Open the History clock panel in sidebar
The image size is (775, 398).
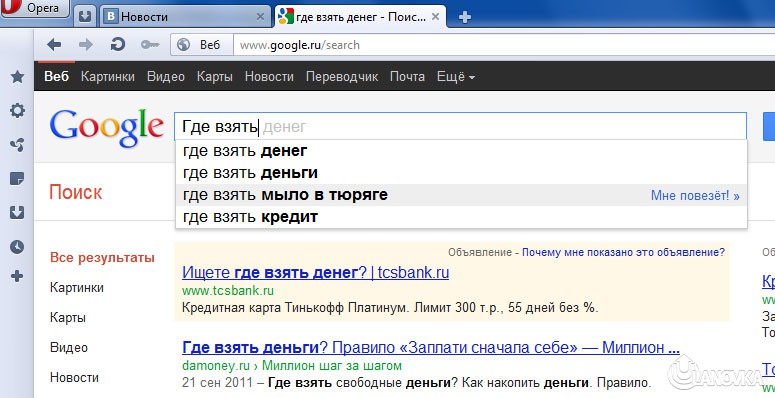[x=17, y=247]
